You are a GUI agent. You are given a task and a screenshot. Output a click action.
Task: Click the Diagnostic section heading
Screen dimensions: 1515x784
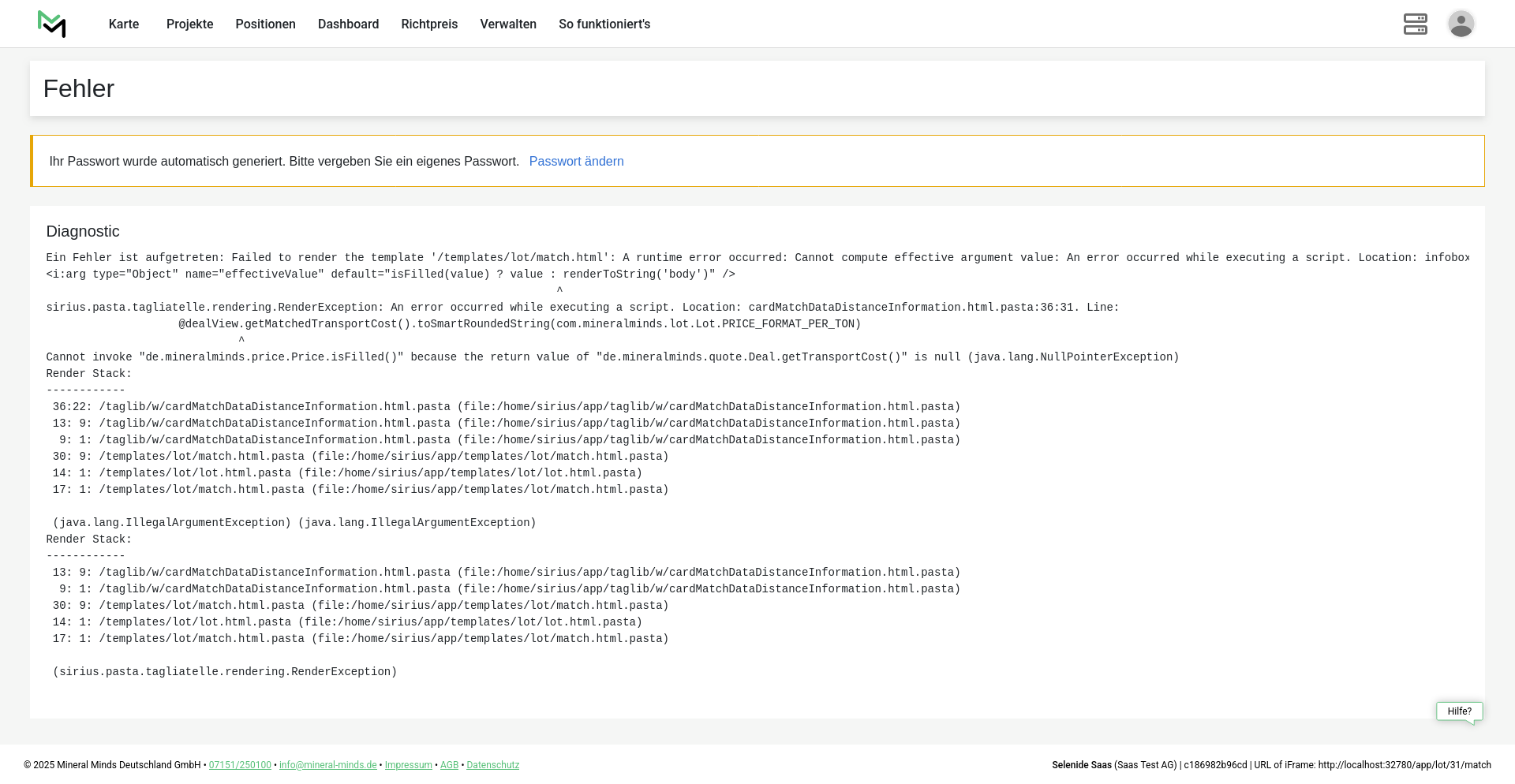pyautogui.click(x=83, y=232)
